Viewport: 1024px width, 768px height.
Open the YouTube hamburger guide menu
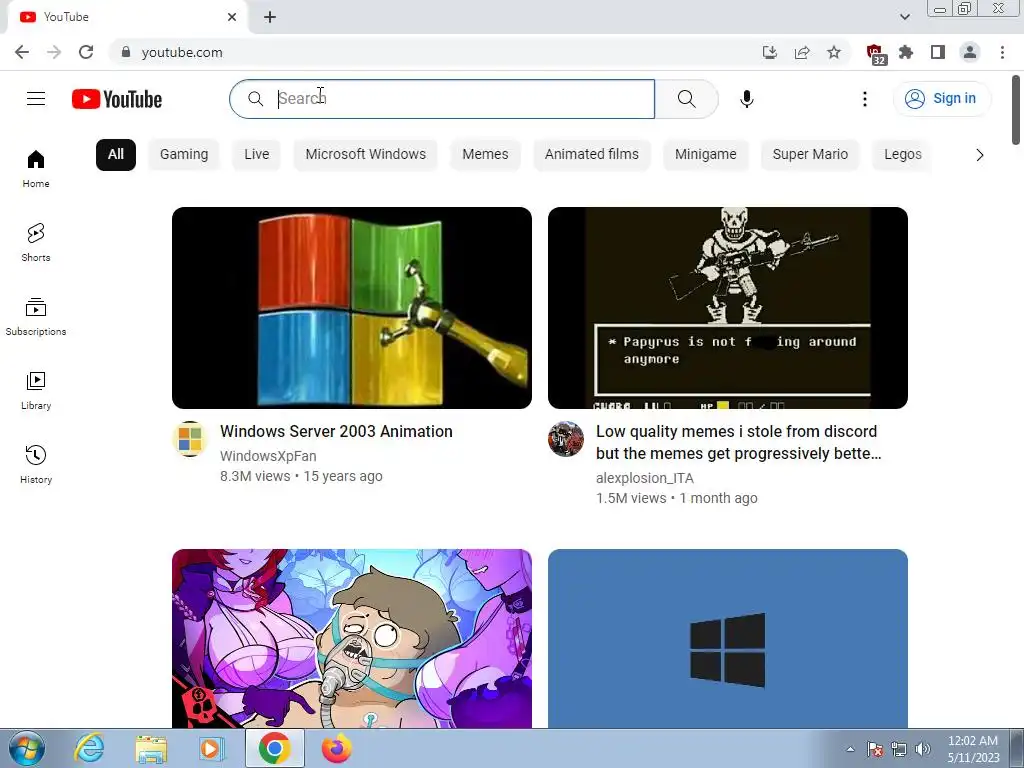[x=36, y=99]
